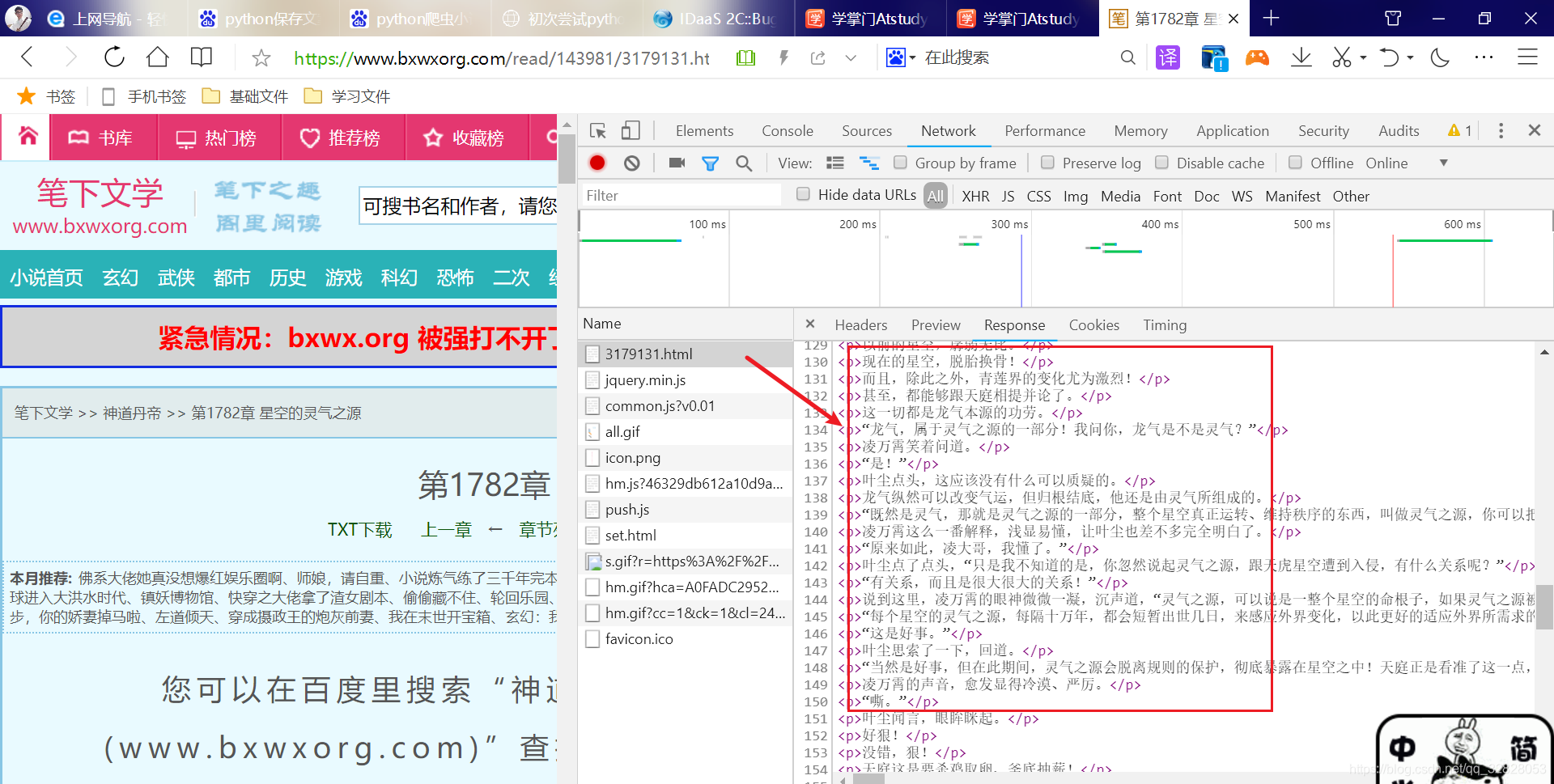Click the DevTools inspect element picker icon
Screen dimensions: 1554x784
(598, 131)
